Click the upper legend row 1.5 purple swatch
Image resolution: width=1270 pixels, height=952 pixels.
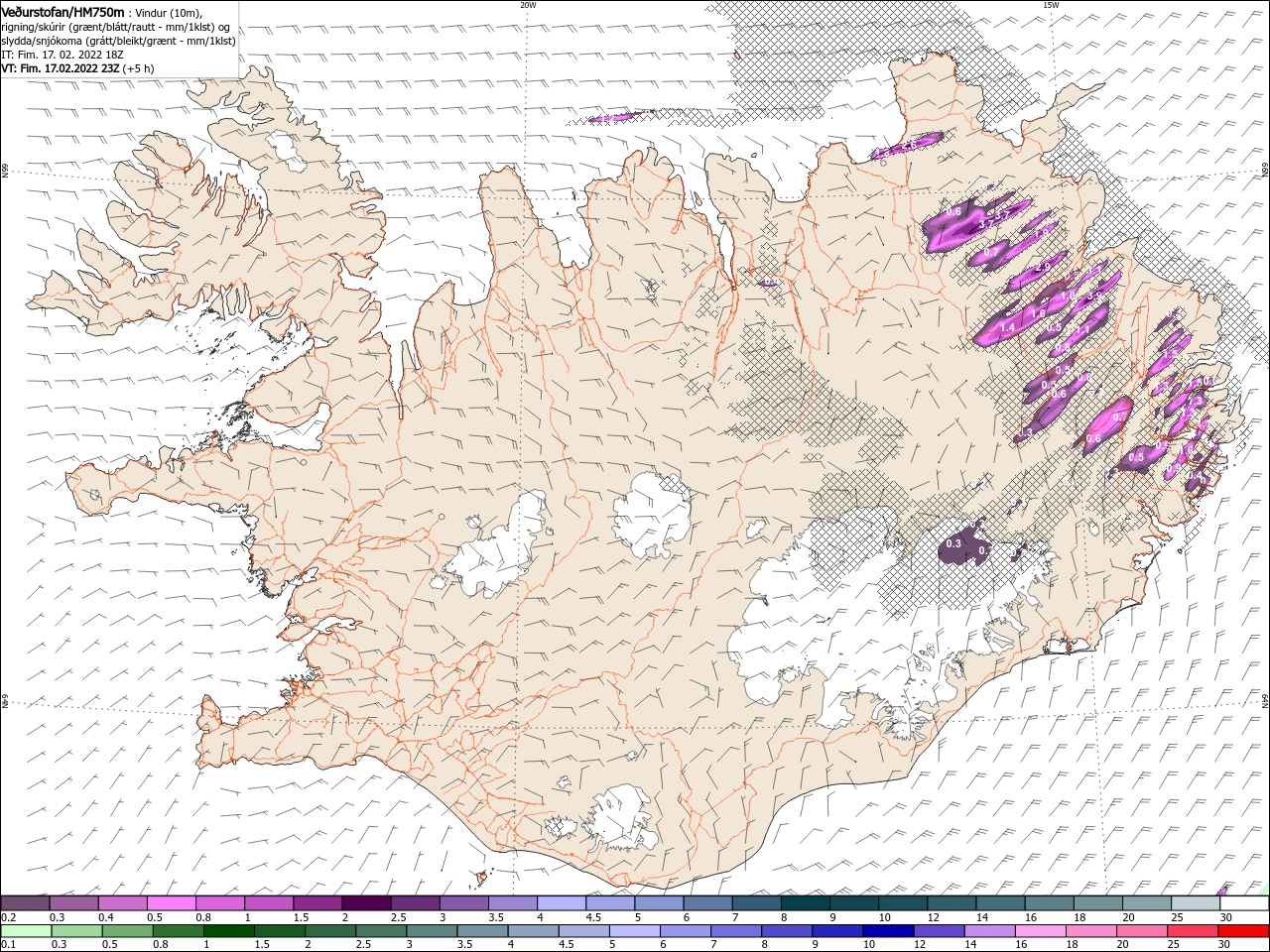[x=317, y=902]
